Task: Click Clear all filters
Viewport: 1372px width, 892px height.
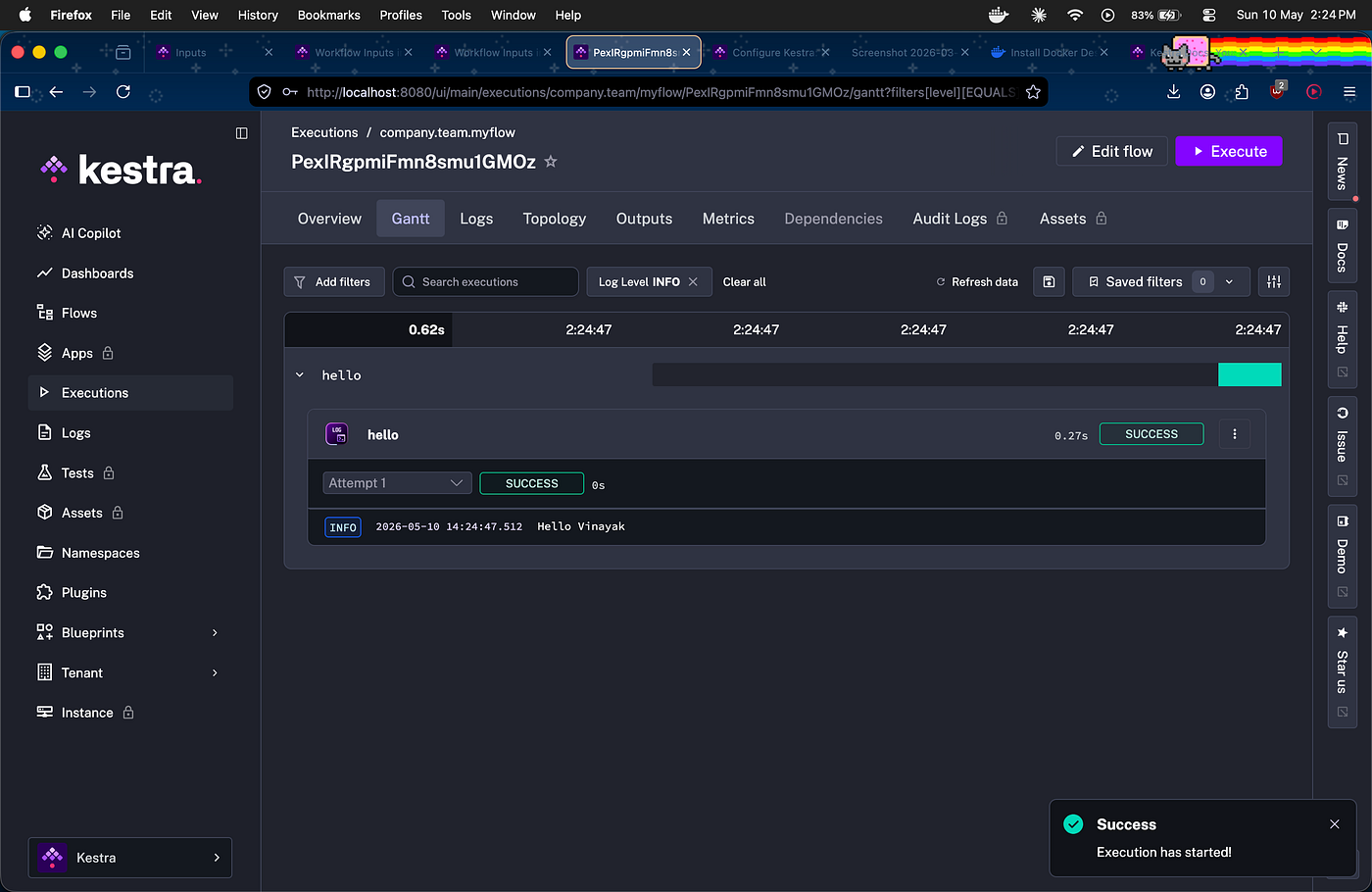Action: point(744,281)
